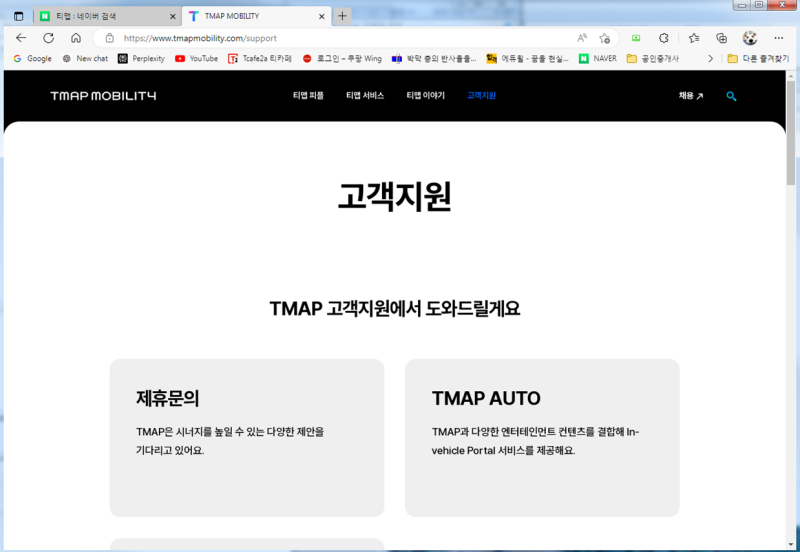
Task: Open the favorites list
Action: 694,38
